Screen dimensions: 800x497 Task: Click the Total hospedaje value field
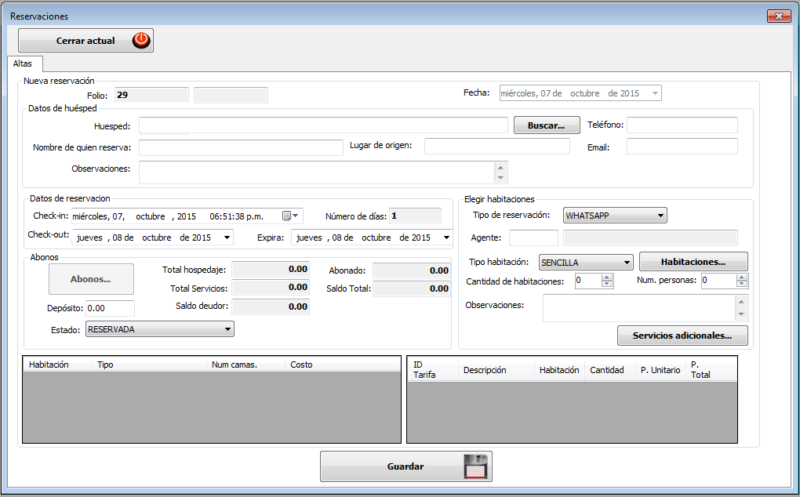coord(270,269)
